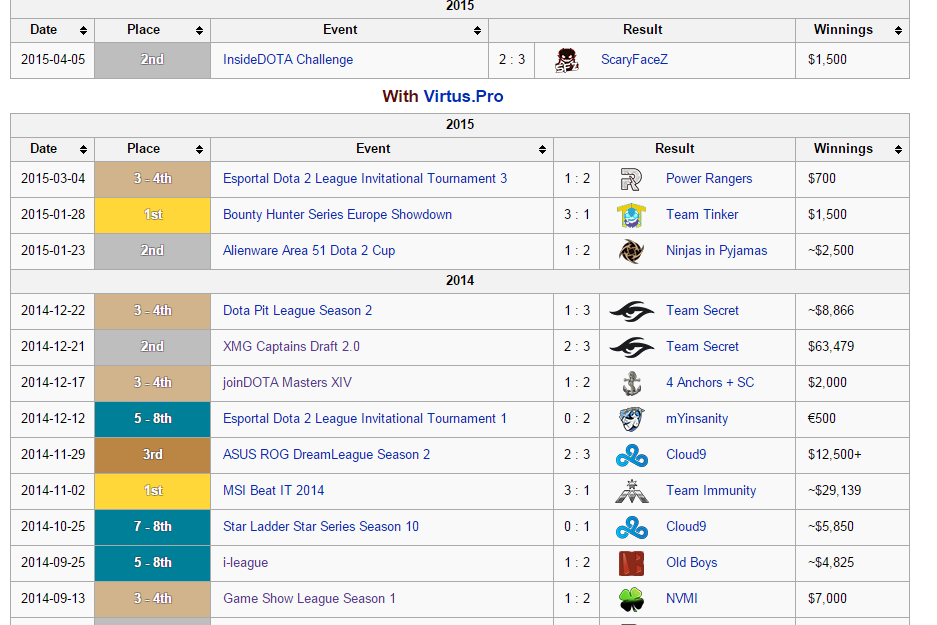The image size is (937, 625).
Task: Click Team Secret logo in XMG Captains Draft row
Action: coord(632,347)
